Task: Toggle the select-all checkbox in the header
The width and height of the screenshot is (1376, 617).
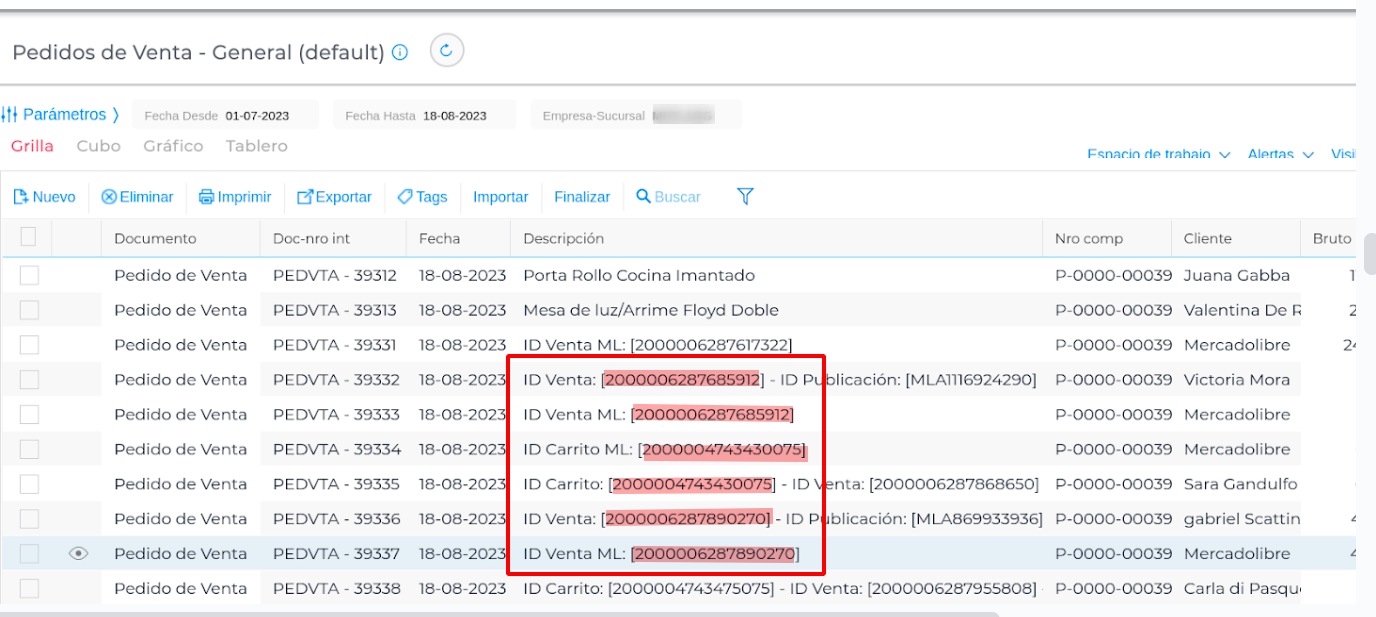Action: click(28, 237)
